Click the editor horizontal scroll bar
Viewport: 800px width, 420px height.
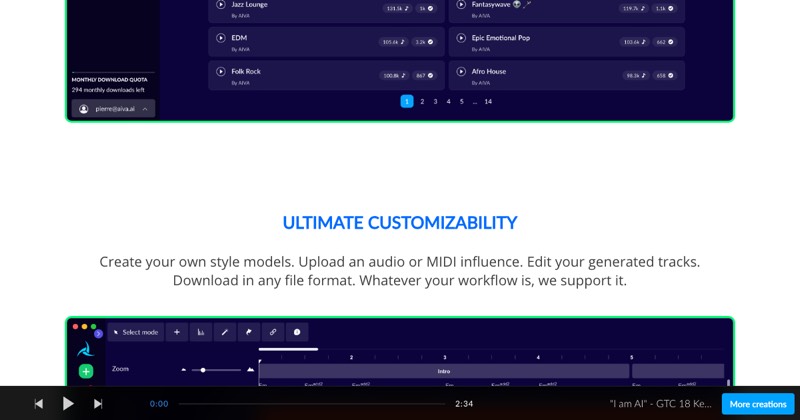288,349
